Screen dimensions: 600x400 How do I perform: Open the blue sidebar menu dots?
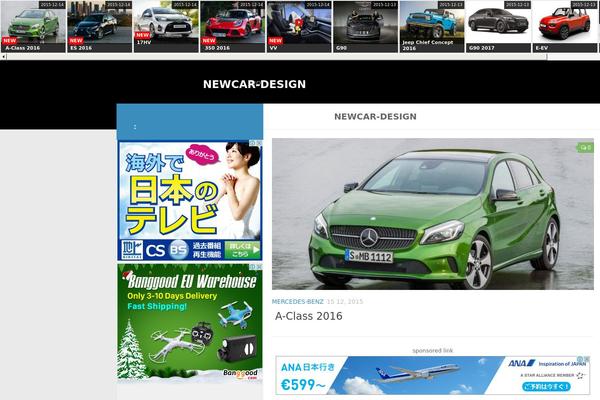point(135,127)
